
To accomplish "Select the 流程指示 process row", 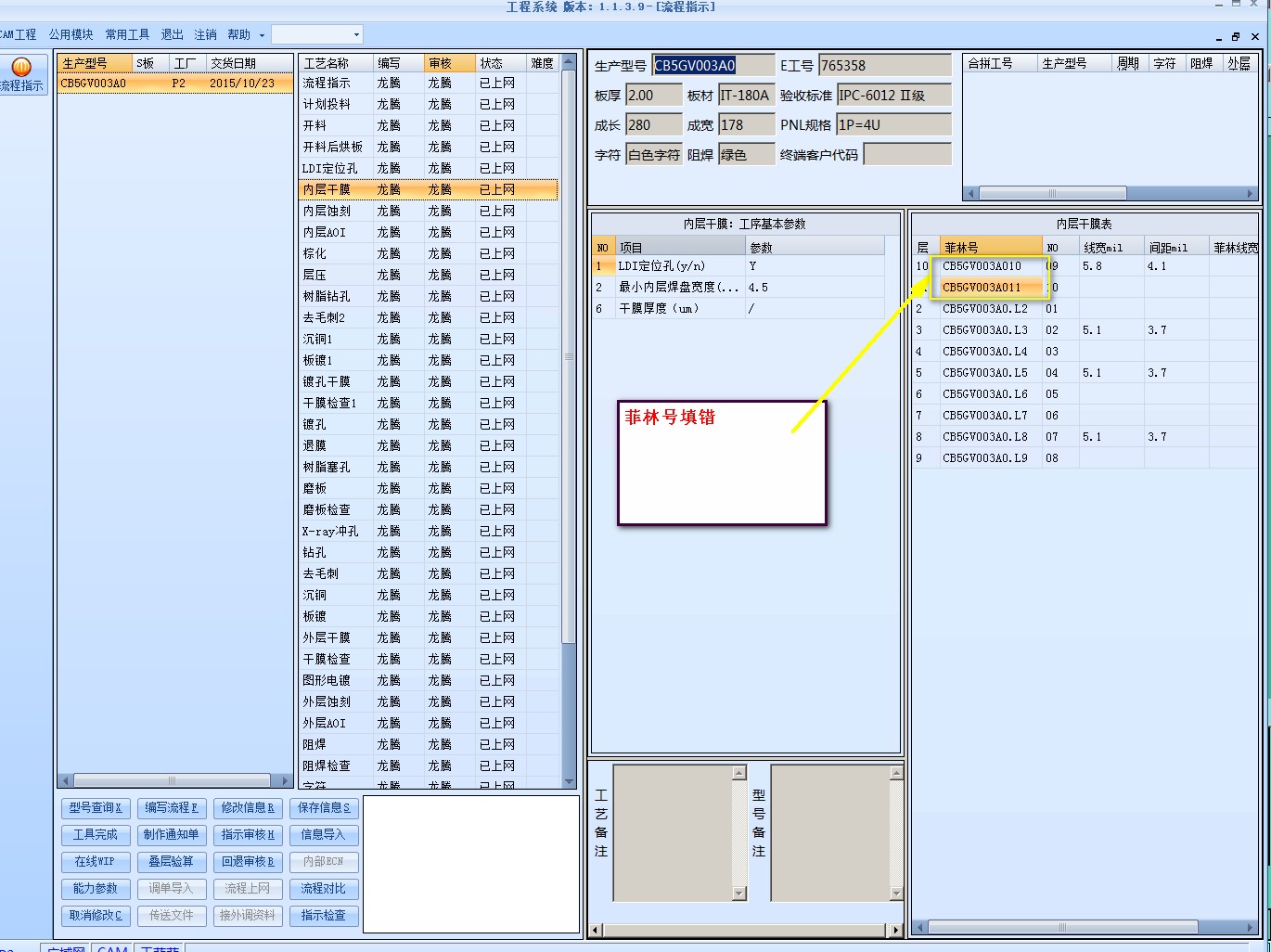I will pos(430,84).
